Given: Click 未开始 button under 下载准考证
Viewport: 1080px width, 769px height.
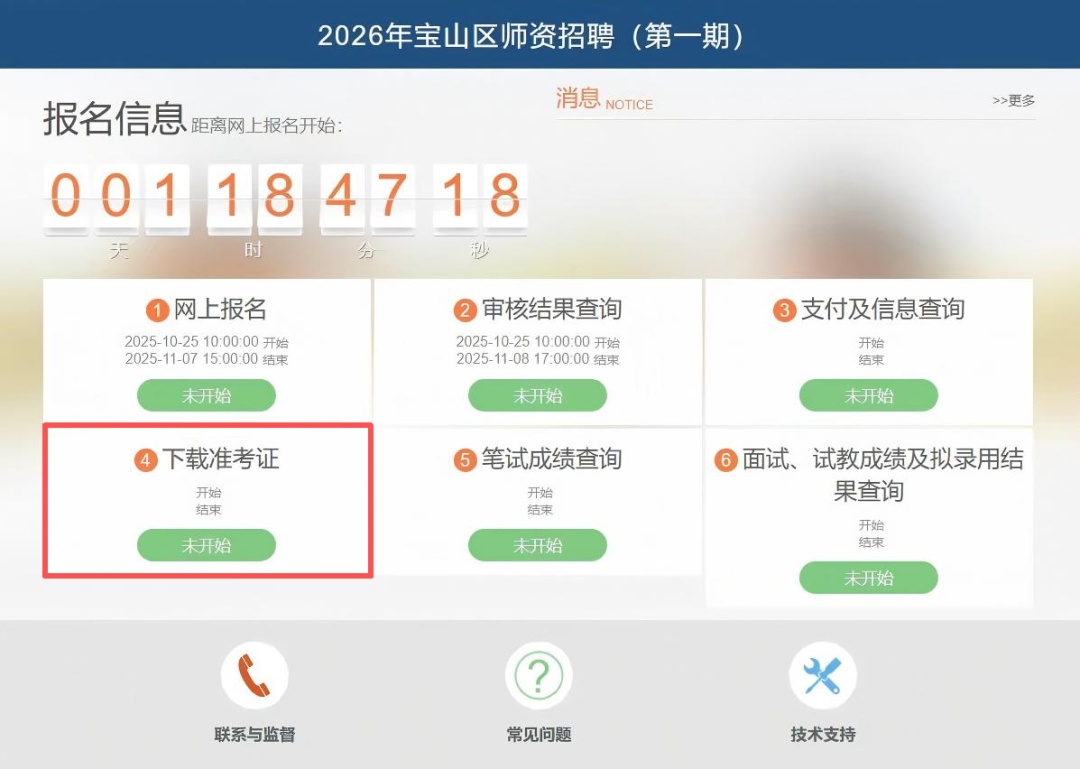Looking at the screenshot, I should click(207, 545).
